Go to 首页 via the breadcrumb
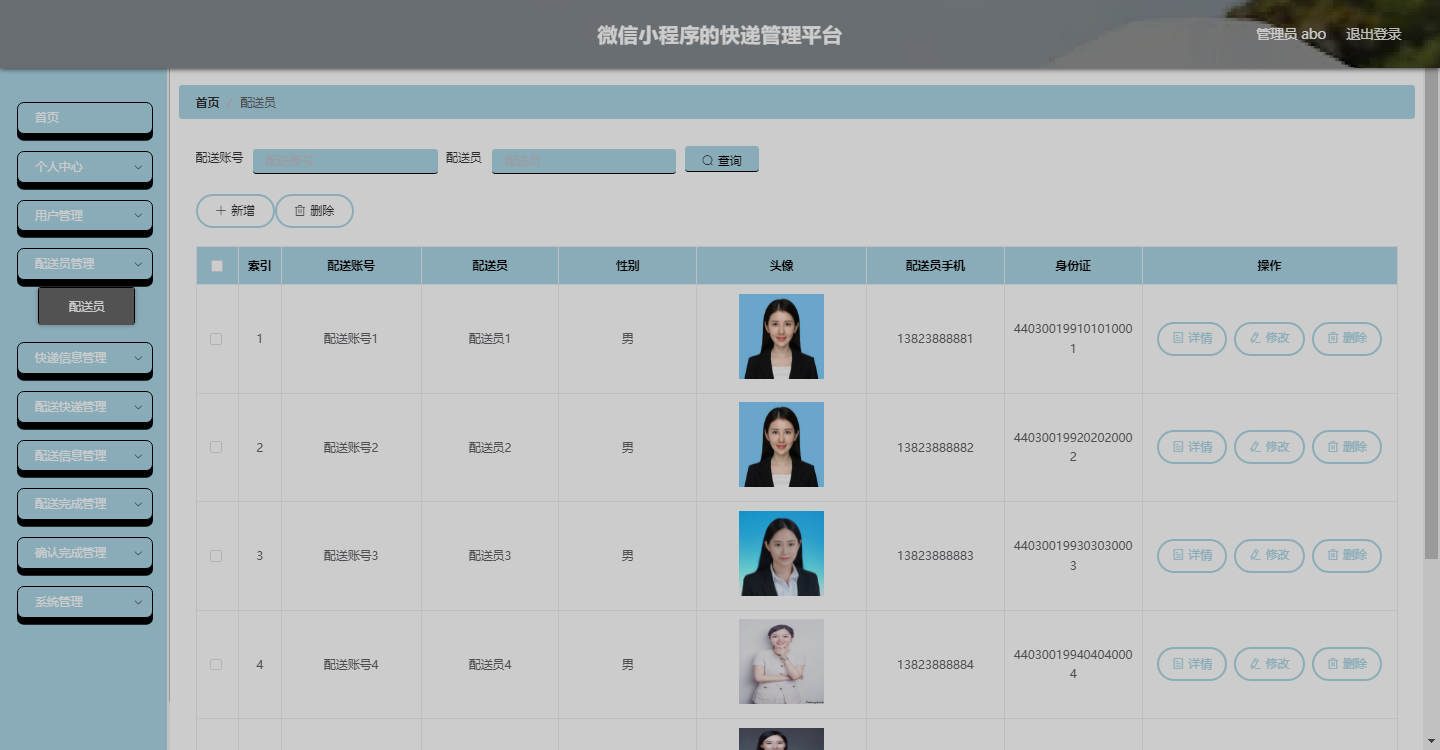 207,102
